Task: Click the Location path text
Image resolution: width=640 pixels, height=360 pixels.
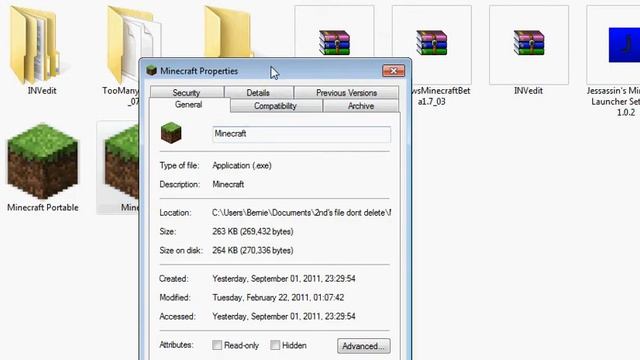Action: pos(302,213)
